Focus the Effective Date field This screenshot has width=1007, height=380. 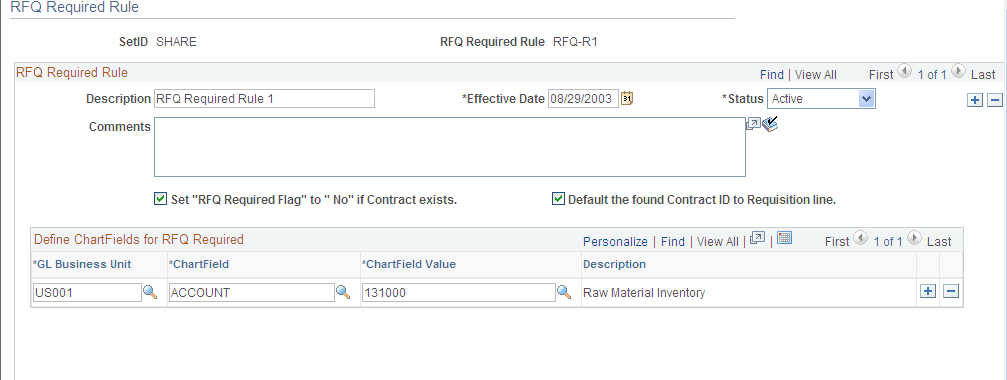[583, 99]
